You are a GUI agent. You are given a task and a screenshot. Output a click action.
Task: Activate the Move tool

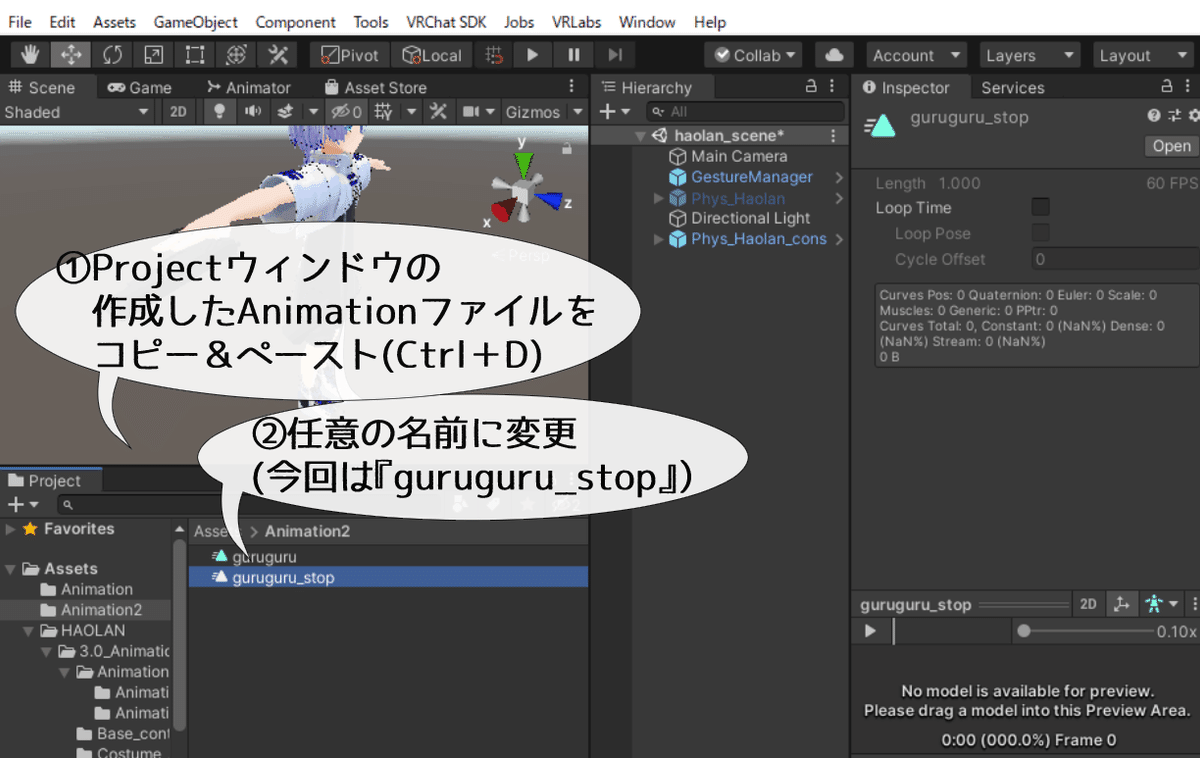pos(72,55)
